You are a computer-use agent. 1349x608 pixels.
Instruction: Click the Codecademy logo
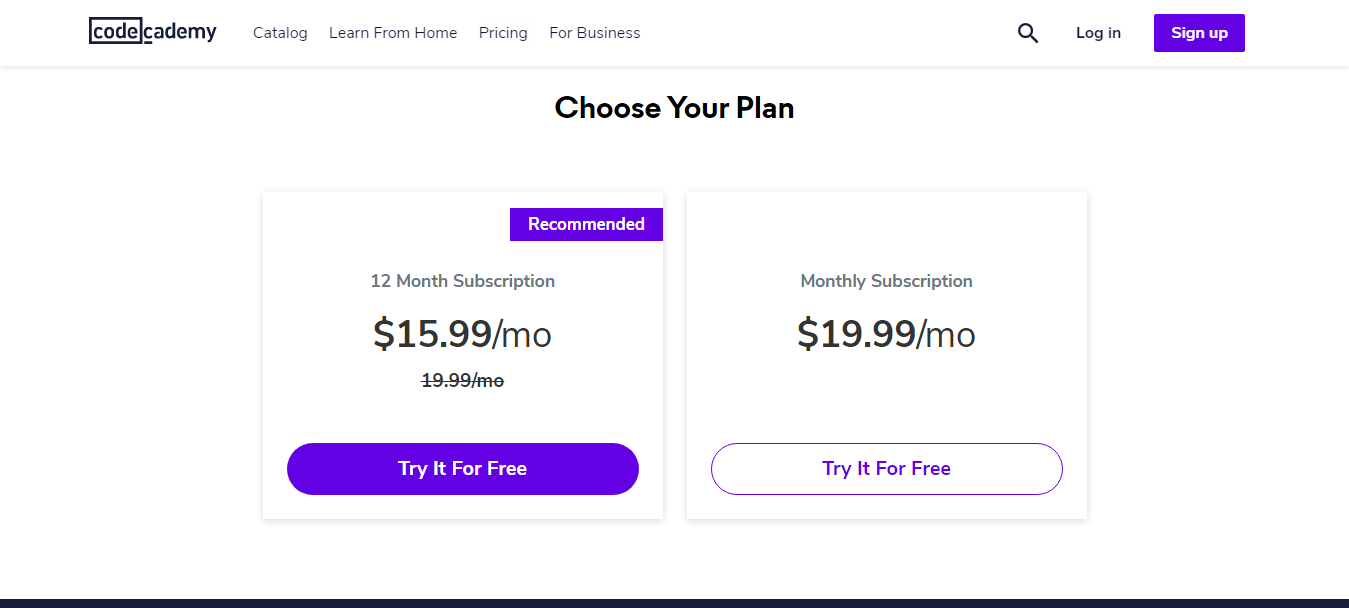pos(152,31)
